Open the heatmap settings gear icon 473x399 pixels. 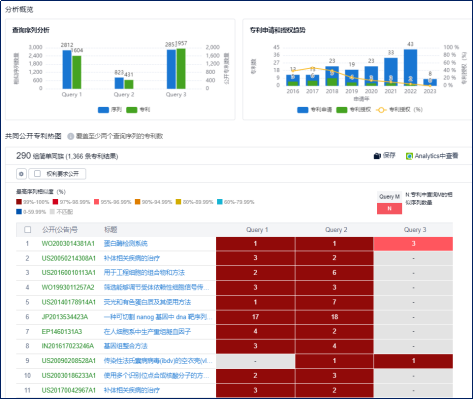[21, 174]
